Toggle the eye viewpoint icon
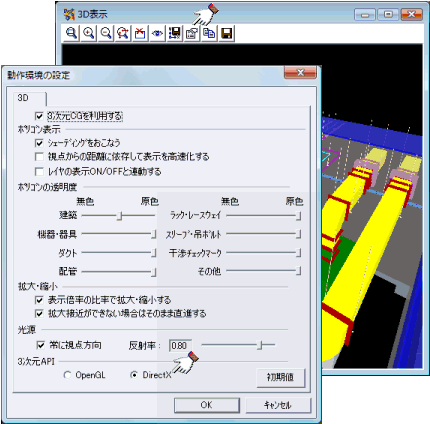430x424 pixels. pyautogui.click(x=157, y=33)
